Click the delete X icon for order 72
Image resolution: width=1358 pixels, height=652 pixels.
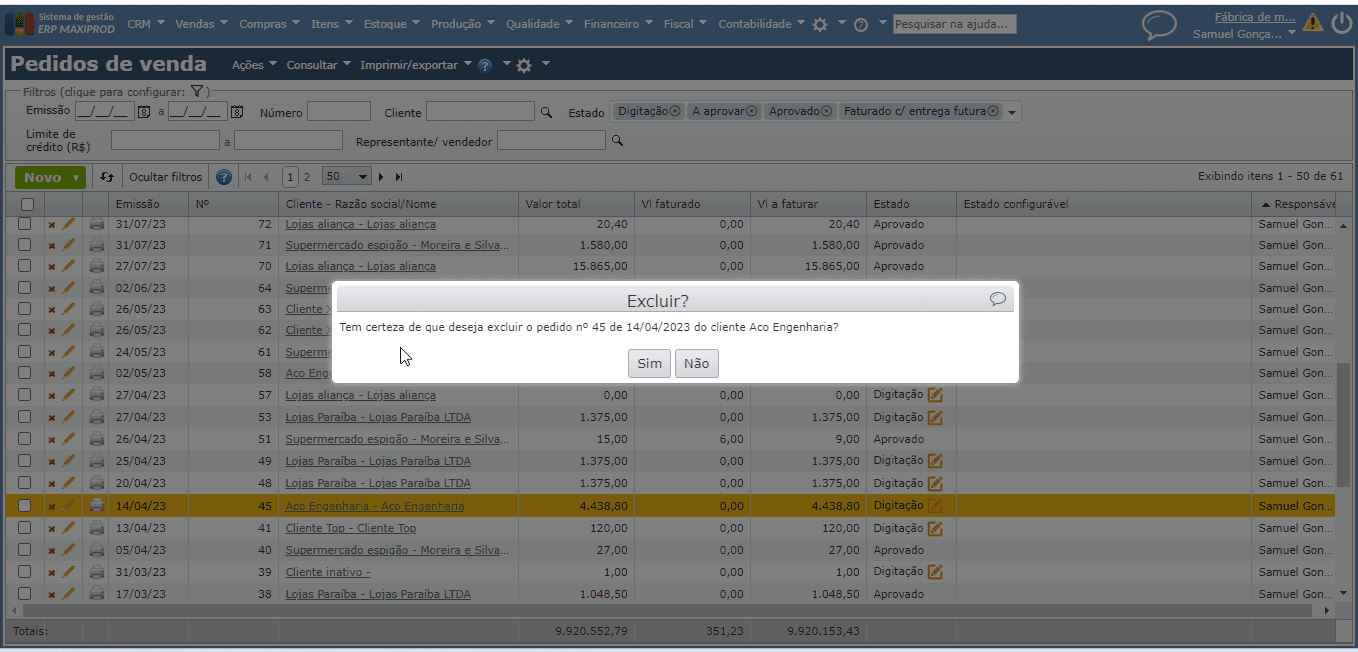click(x=52, y=225)
